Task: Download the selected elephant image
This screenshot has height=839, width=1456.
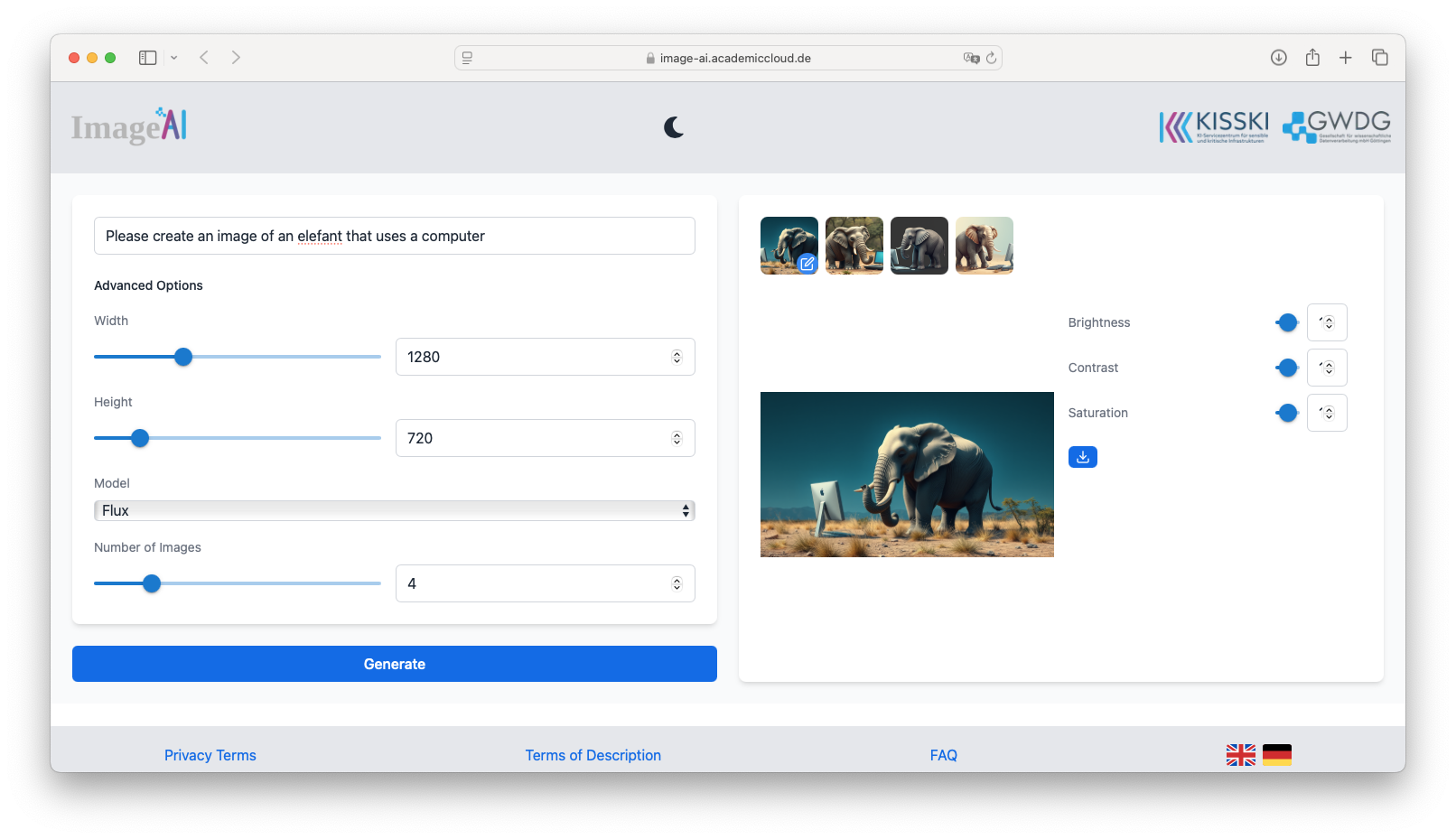Action: [x=1082, y=457]
